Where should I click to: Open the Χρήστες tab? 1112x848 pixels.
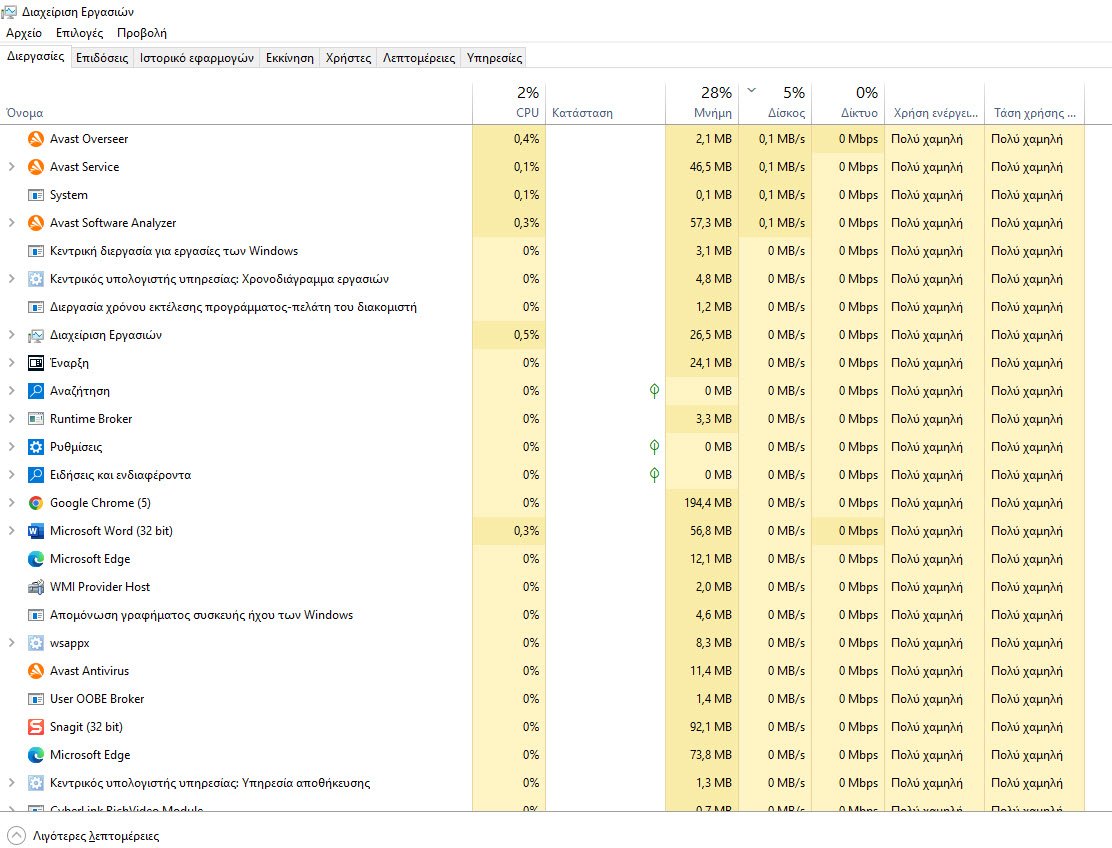click(x=348, y=58)
